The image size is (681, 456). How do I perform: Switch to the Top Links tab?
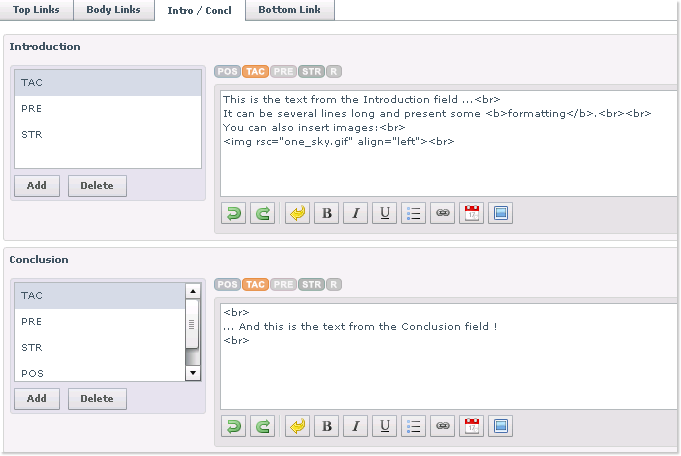pos(35,10)
